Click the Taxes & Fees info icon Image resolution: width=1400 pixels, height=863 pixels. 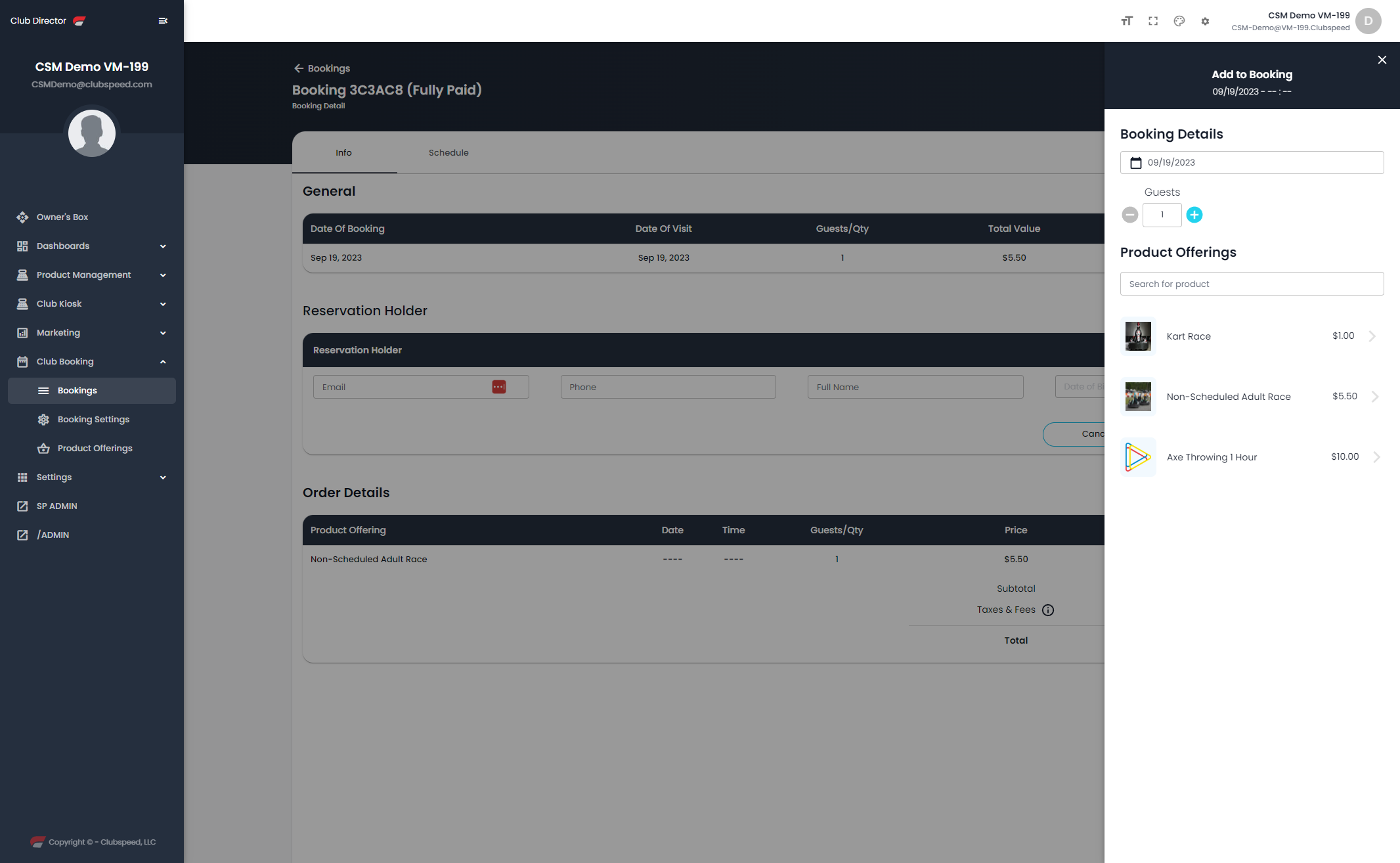tap(1048, 610)
